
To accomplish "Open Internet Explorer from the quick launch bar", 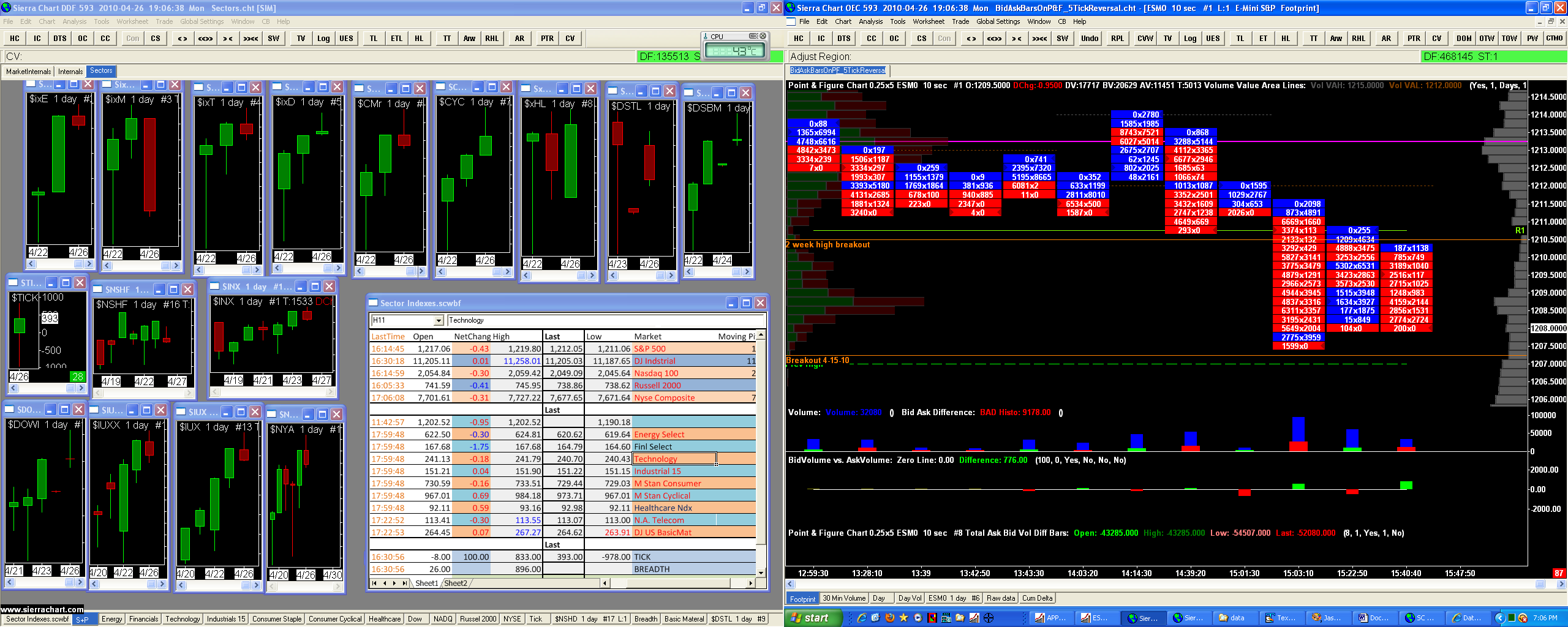I will pyautogui.click(x=862, y=618).
